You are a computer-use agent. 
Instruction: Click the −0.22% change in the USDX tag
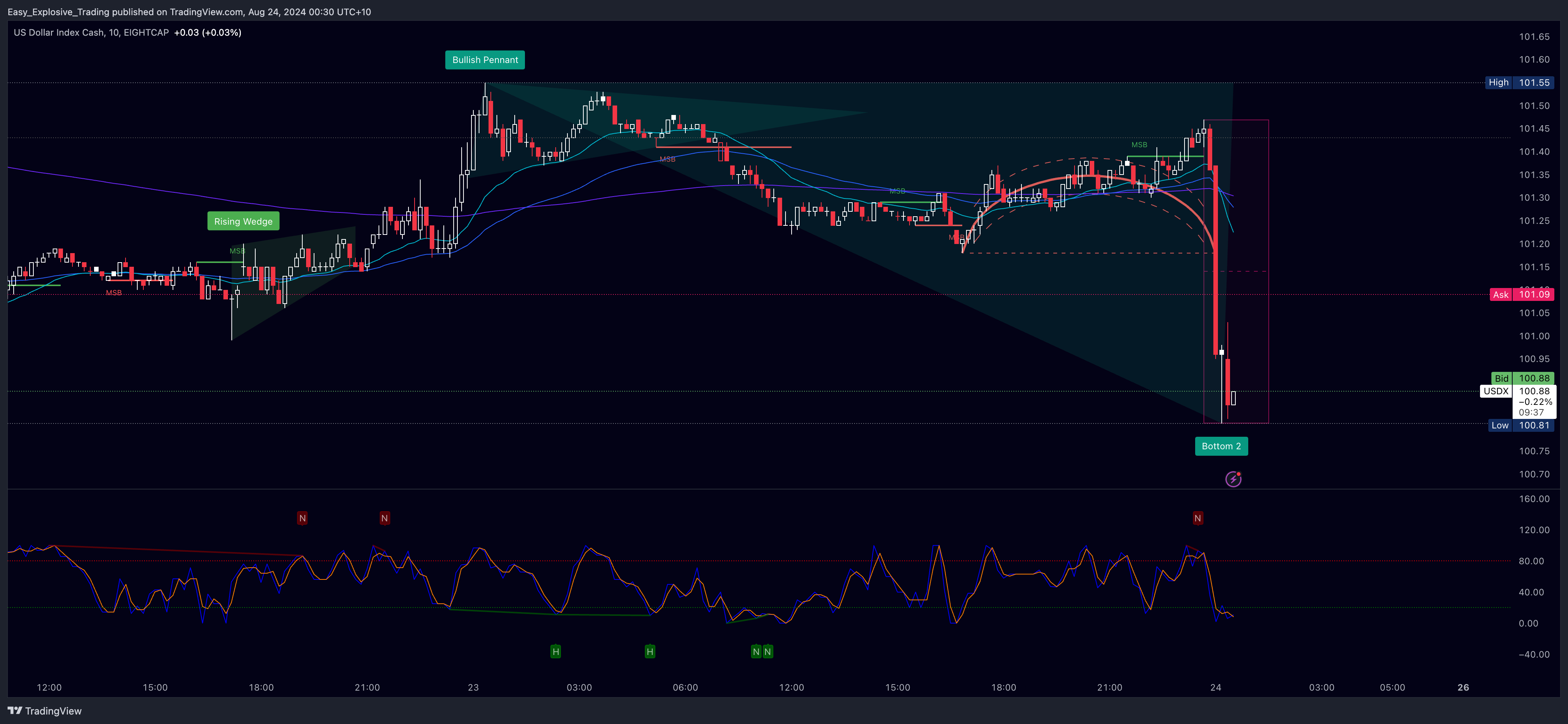(x=1535, y=402)
